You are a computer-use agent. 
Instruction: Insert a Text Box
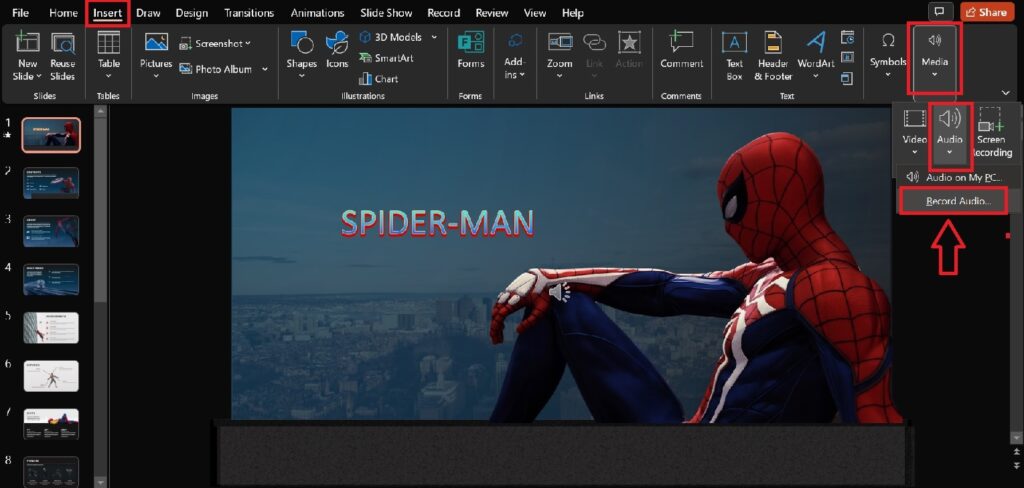(x=735, y=56)
